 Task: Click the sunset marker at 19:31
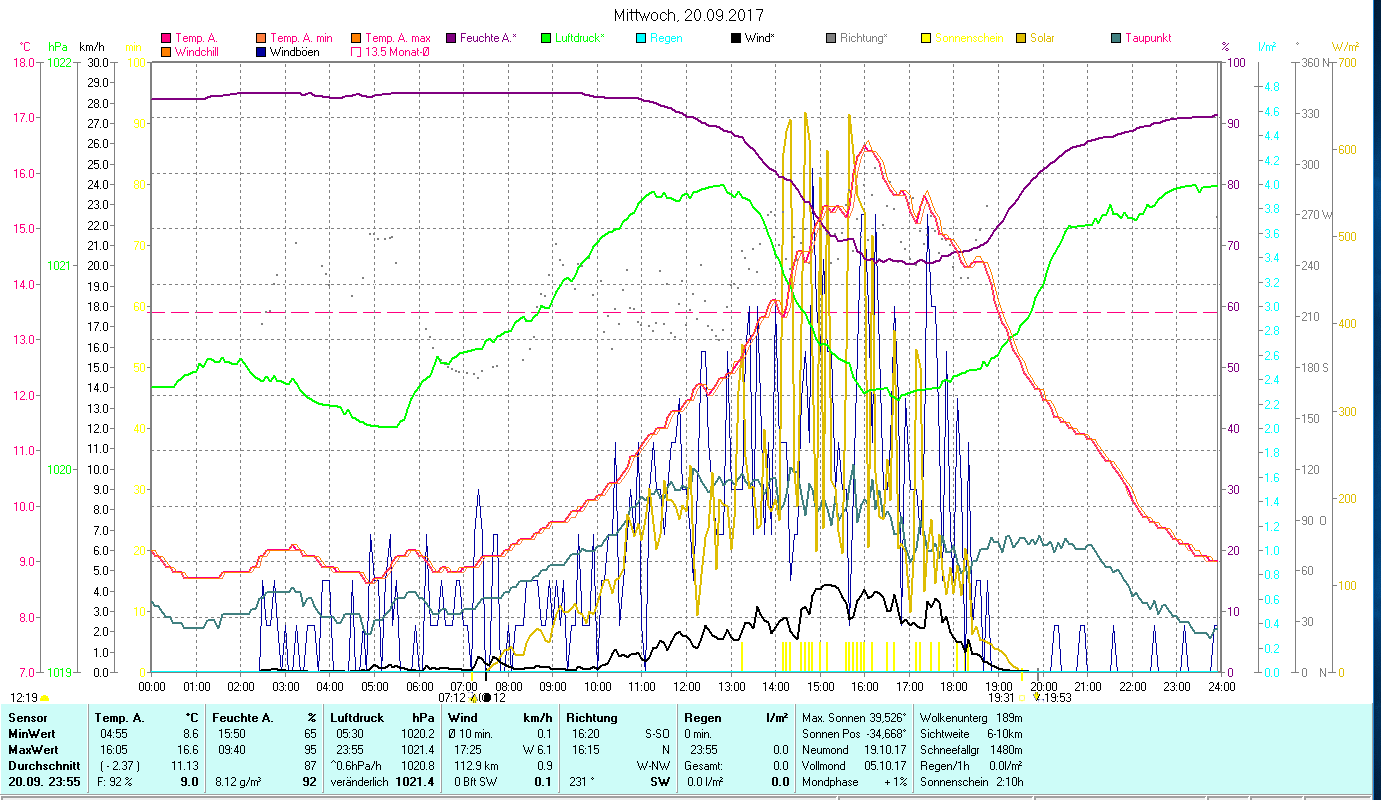(1021, 698)
